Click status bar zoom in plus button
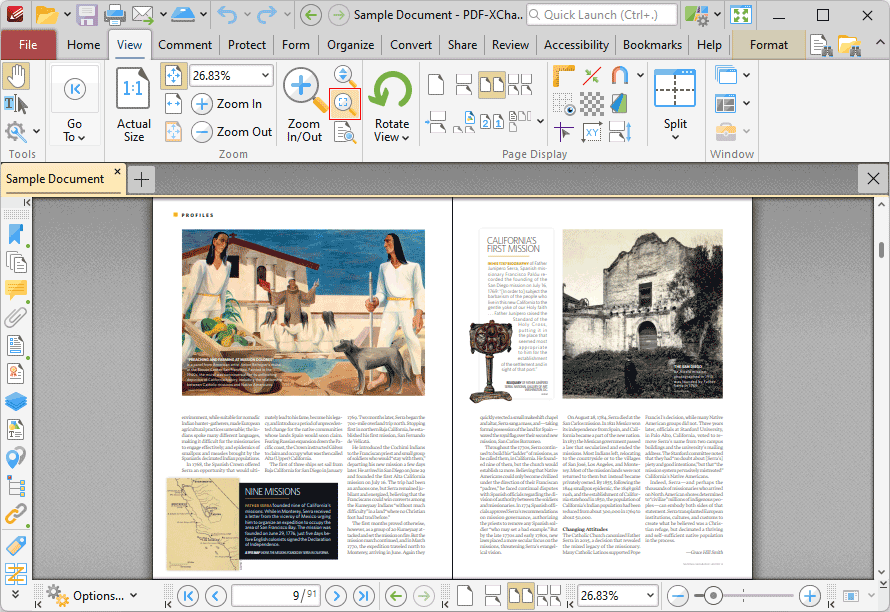890x612 pixels. point(810,596)
